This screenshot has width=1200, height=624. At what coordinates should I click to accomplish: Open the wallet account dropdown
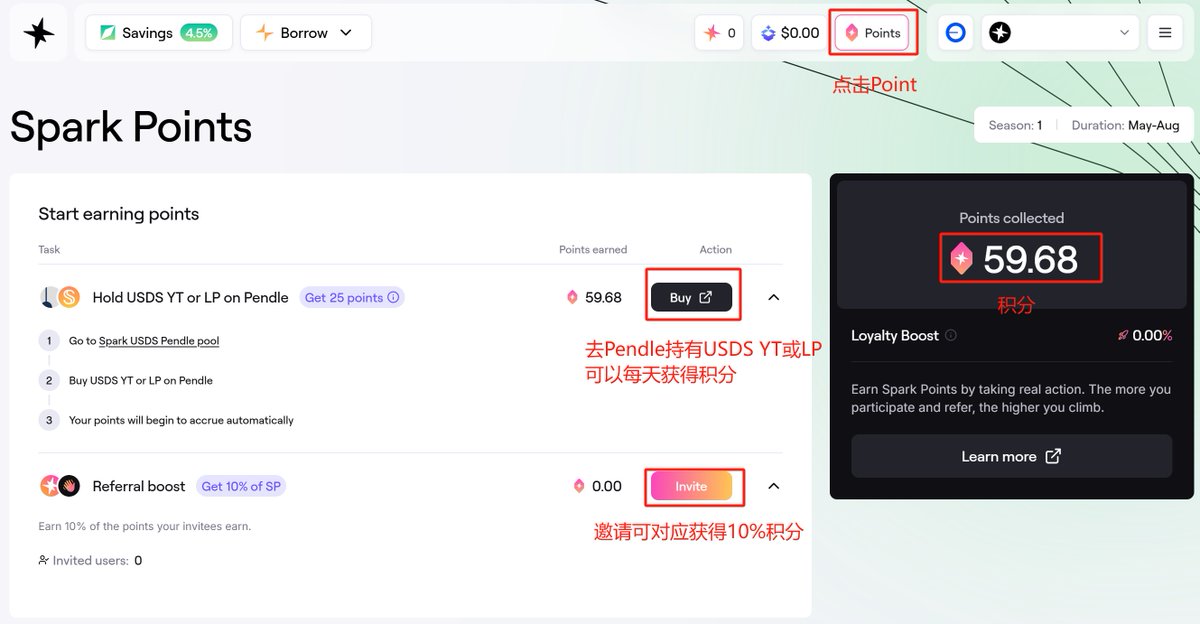1059,33
